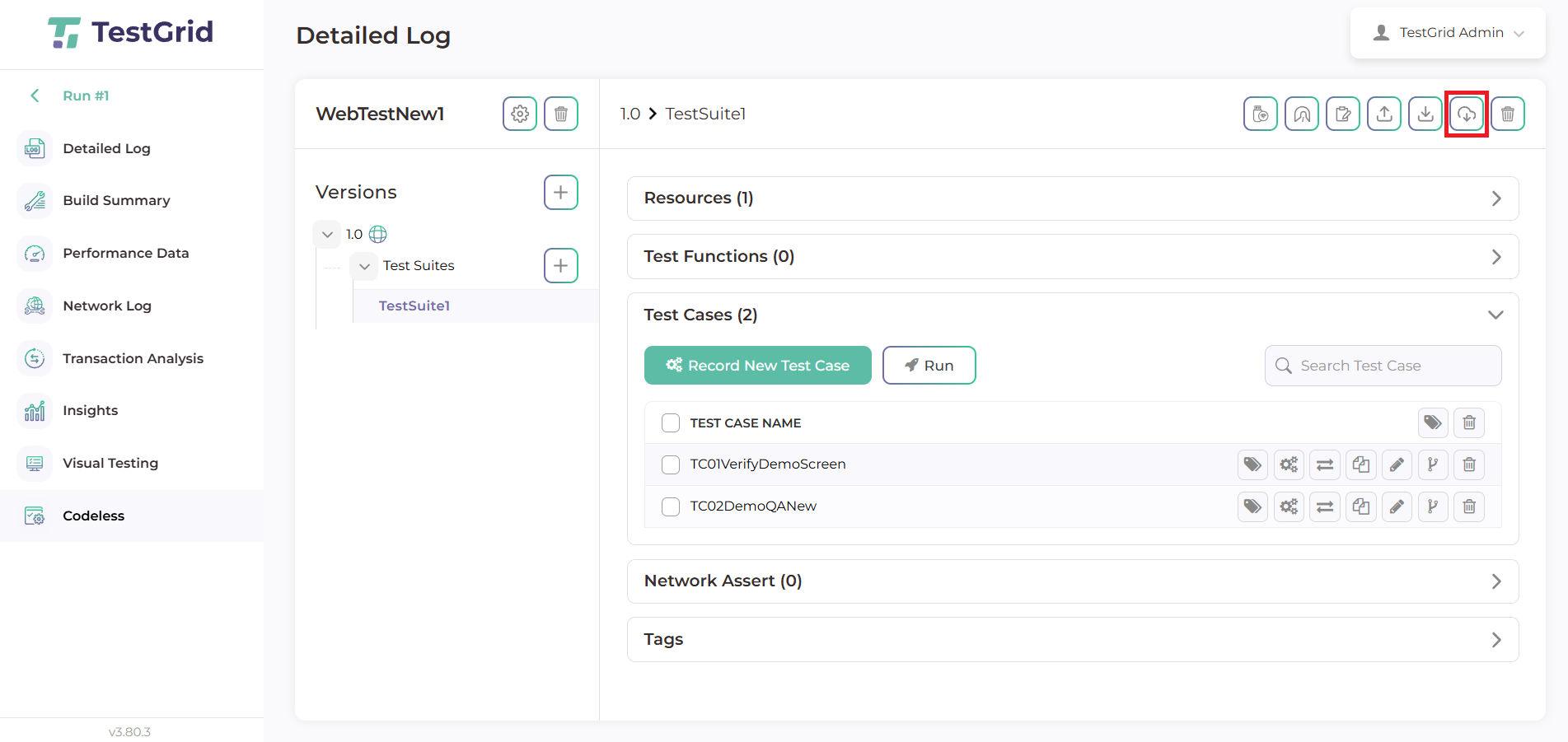Delete the TC01VerifyDemoScreen test case
The width and height of the screenshot is (1568, 742).
pos(1469,464)
